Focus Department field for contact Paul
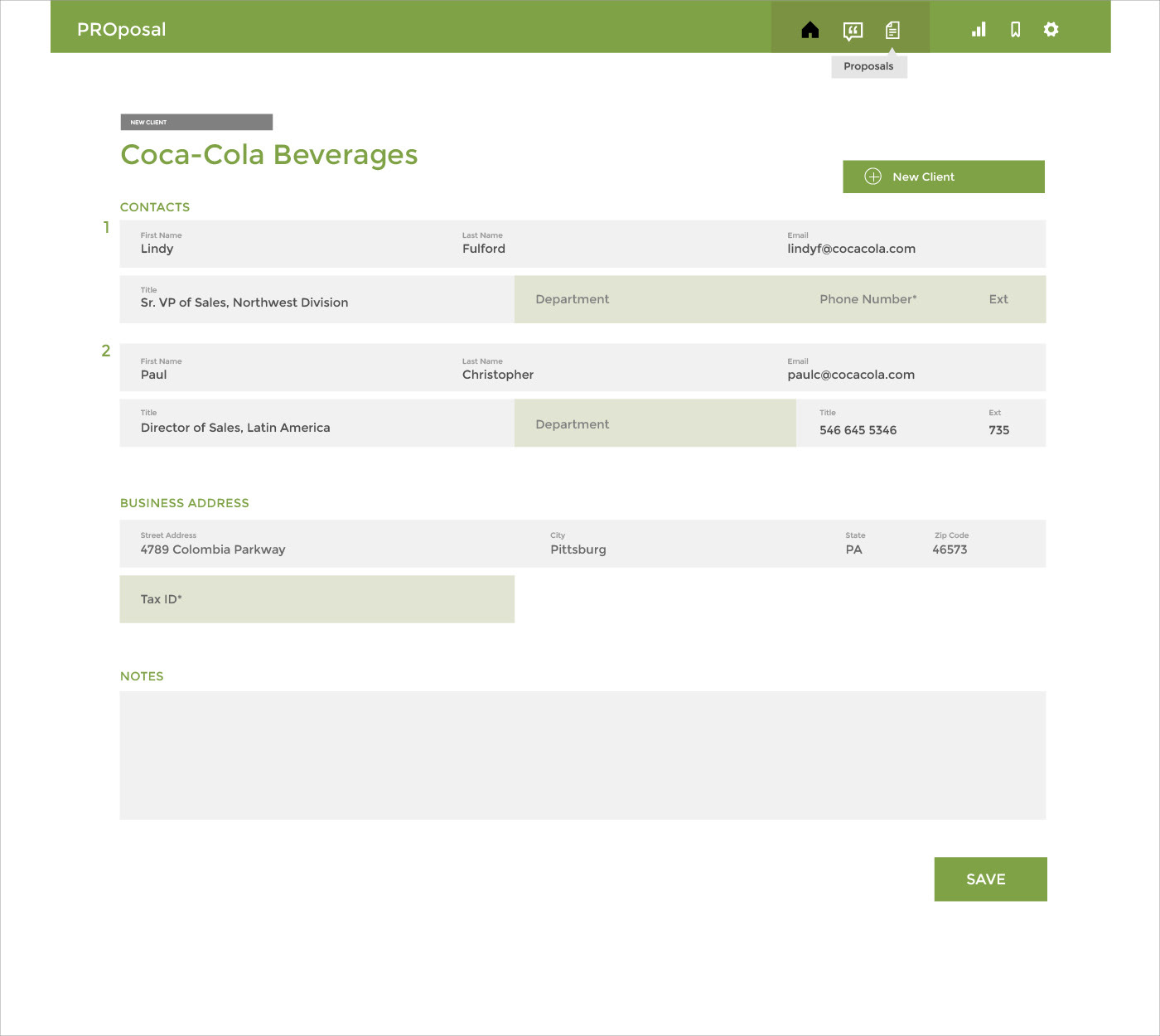 pyautogui.click(x=655, y=424)
